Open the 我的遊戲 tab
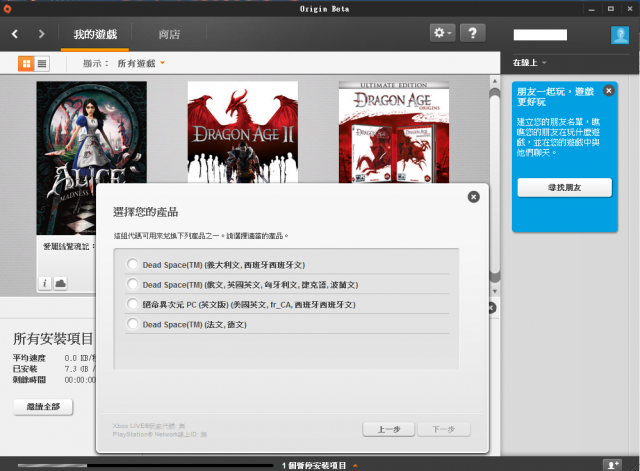The height and width of the screenshot is (471, 640). click(x=95, y=34)
